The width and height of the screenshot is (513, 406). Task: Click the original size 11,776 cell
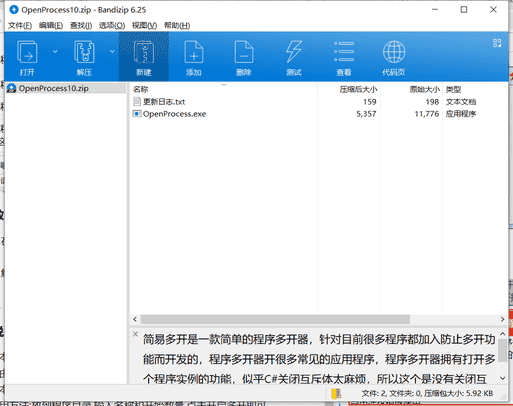coord(427,114)
